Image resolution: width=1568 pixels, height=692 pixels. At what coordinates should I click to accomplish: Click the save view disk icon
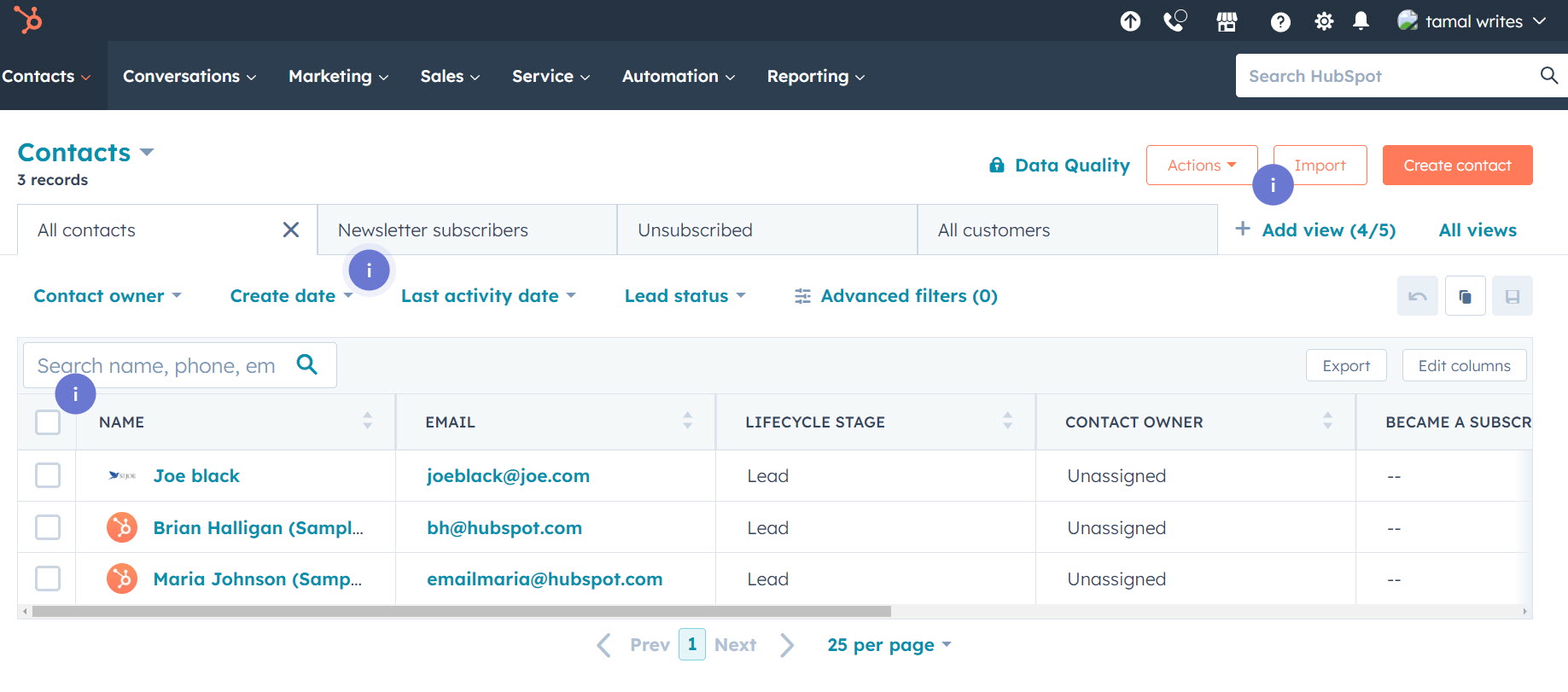click(x=1513, y=296)
